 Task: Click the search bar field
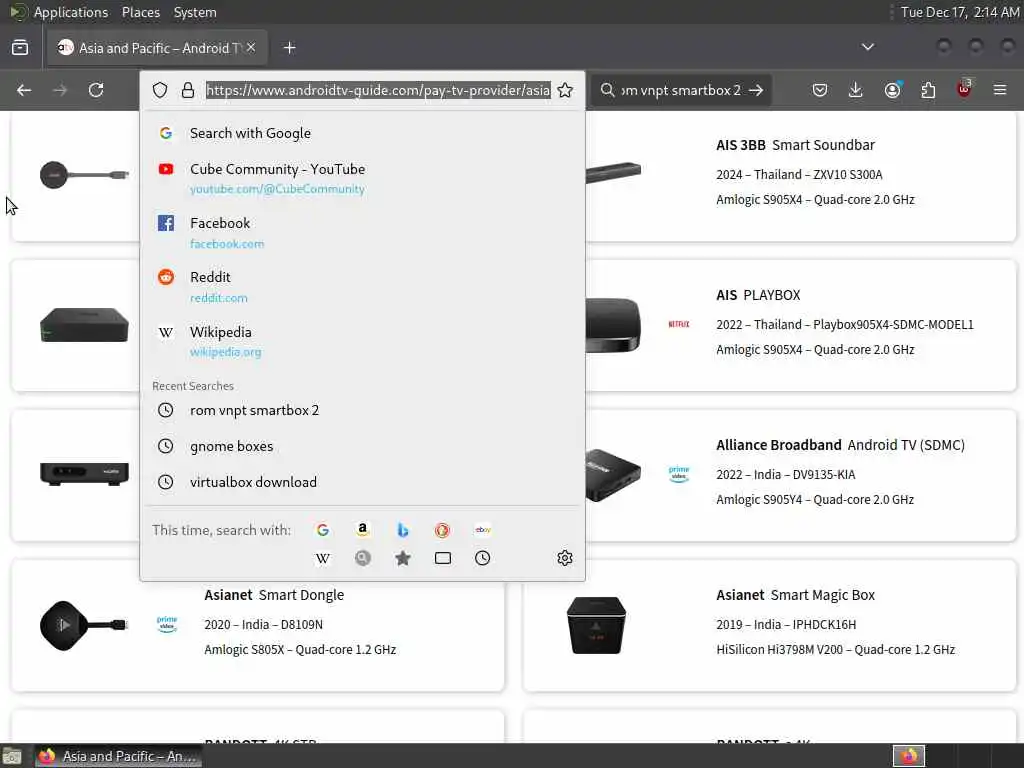click(x=679, y=90)
